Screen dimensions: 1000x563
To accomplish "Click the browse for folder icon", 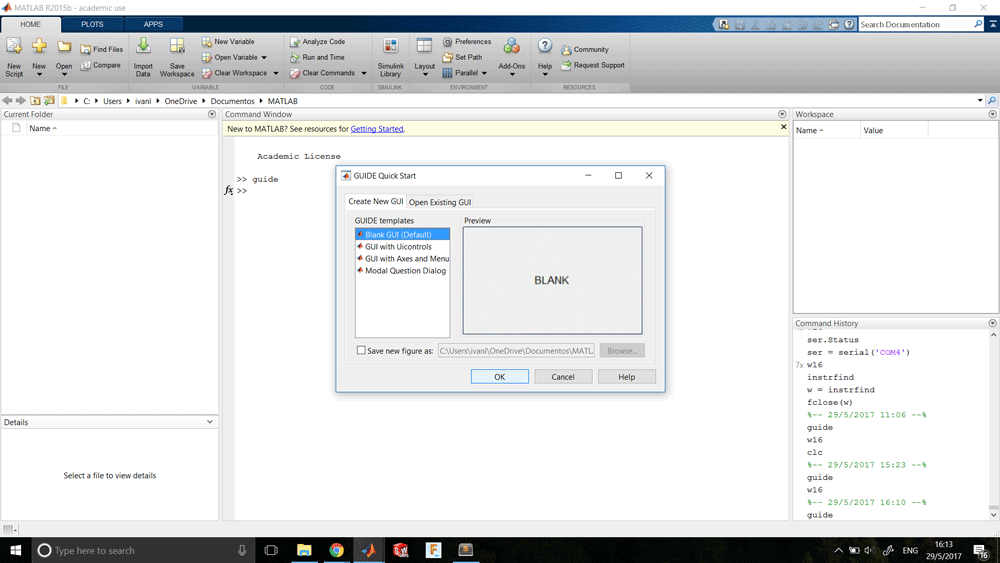I will point(49,101).
